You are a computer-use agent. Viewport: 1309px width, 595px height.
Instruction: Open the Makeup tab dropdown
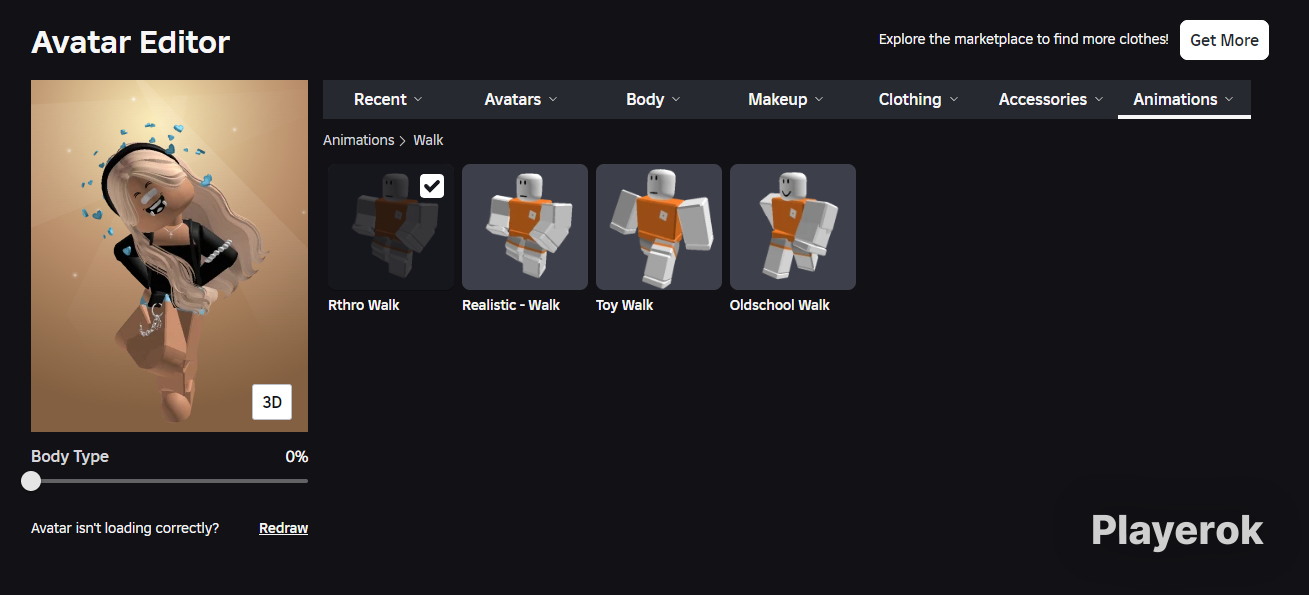[785, 99]
